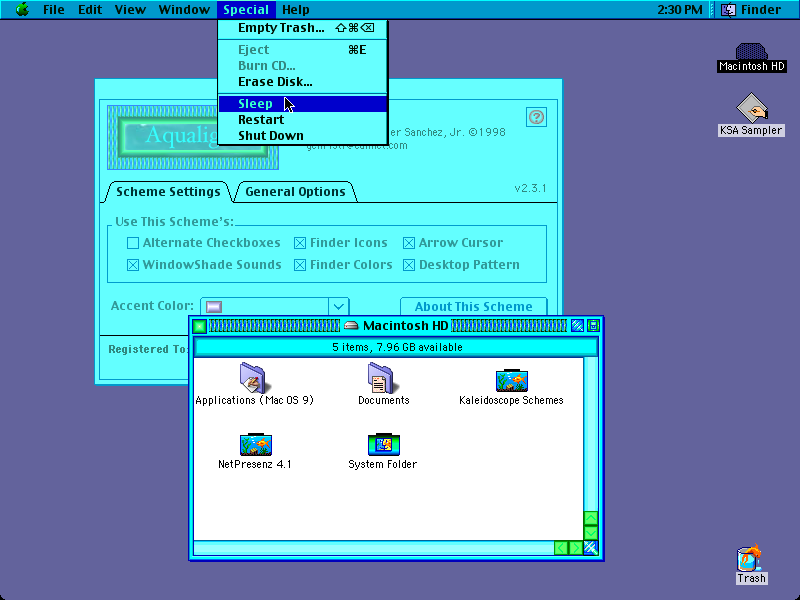Click the "5 items, 7.96 GB available" status text
Viewport: 800px width, 600px height.
pos(397,347)
